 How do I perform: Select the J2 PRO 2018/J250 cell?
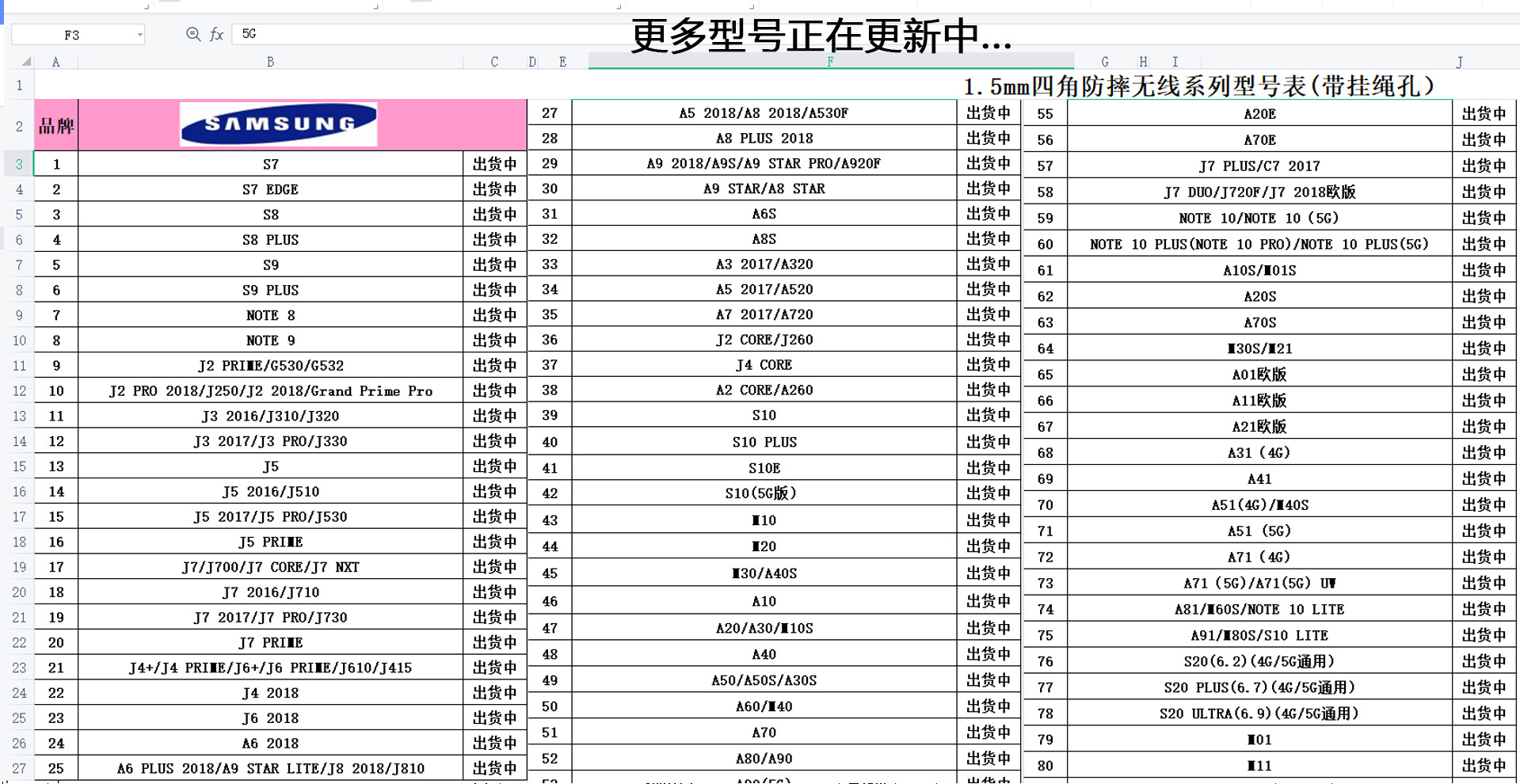(270, 390)
